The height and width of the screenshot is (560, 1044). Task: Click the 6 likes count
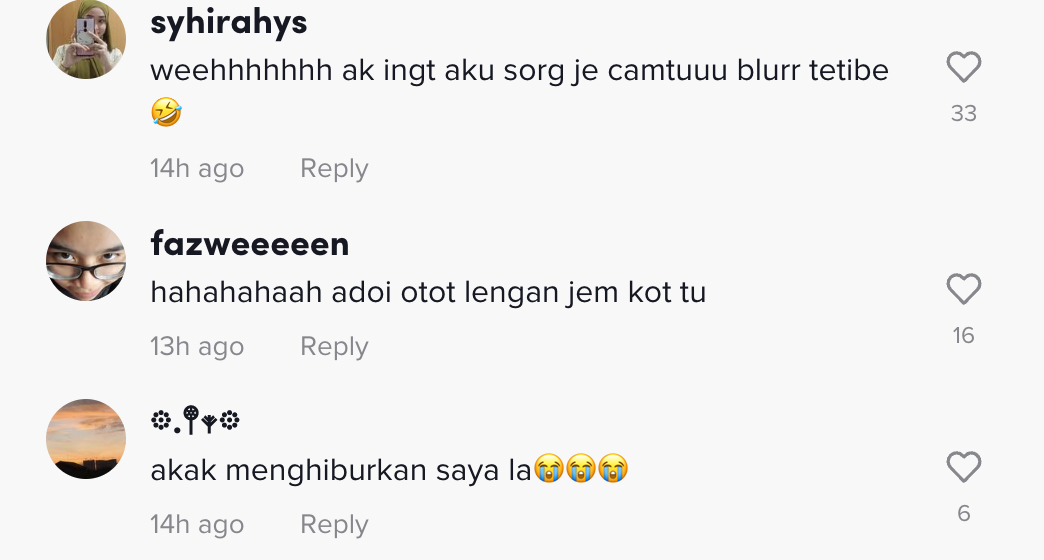(x=963, y=513)
